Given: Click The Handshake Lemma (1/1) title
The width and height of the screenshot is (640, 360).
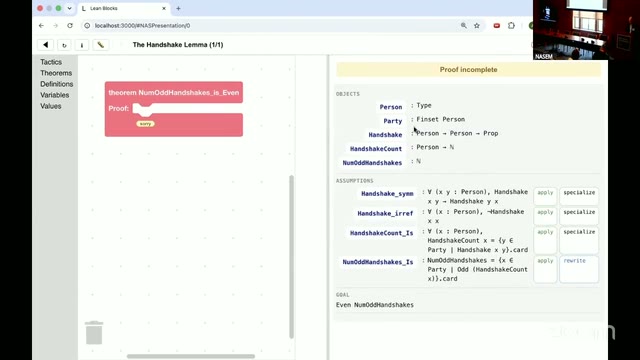Looking at the screenshot, I should [x=178, y=45].
